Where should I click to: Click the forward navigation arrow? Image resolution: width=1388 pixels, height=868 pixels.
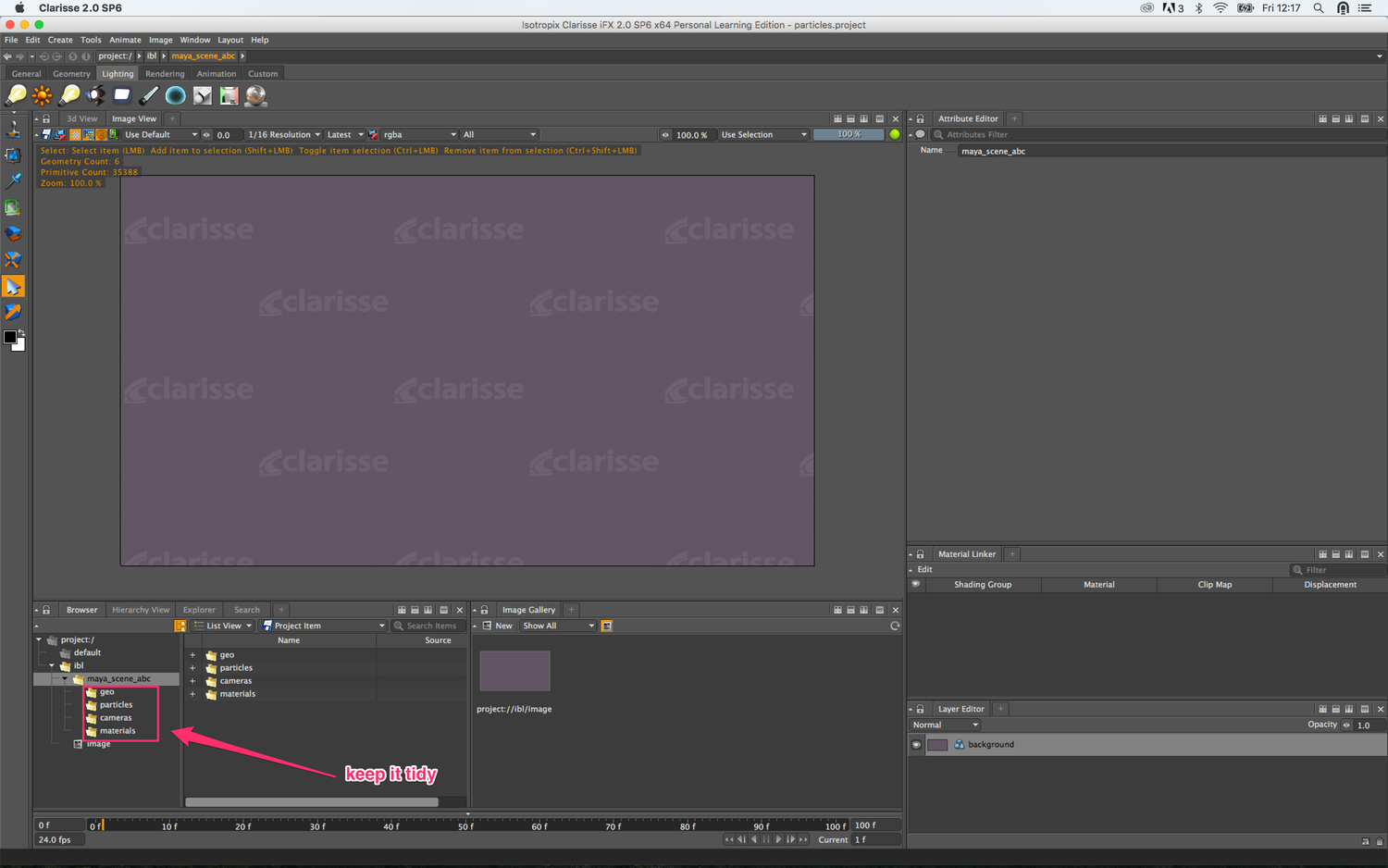[x=20, y=56]
